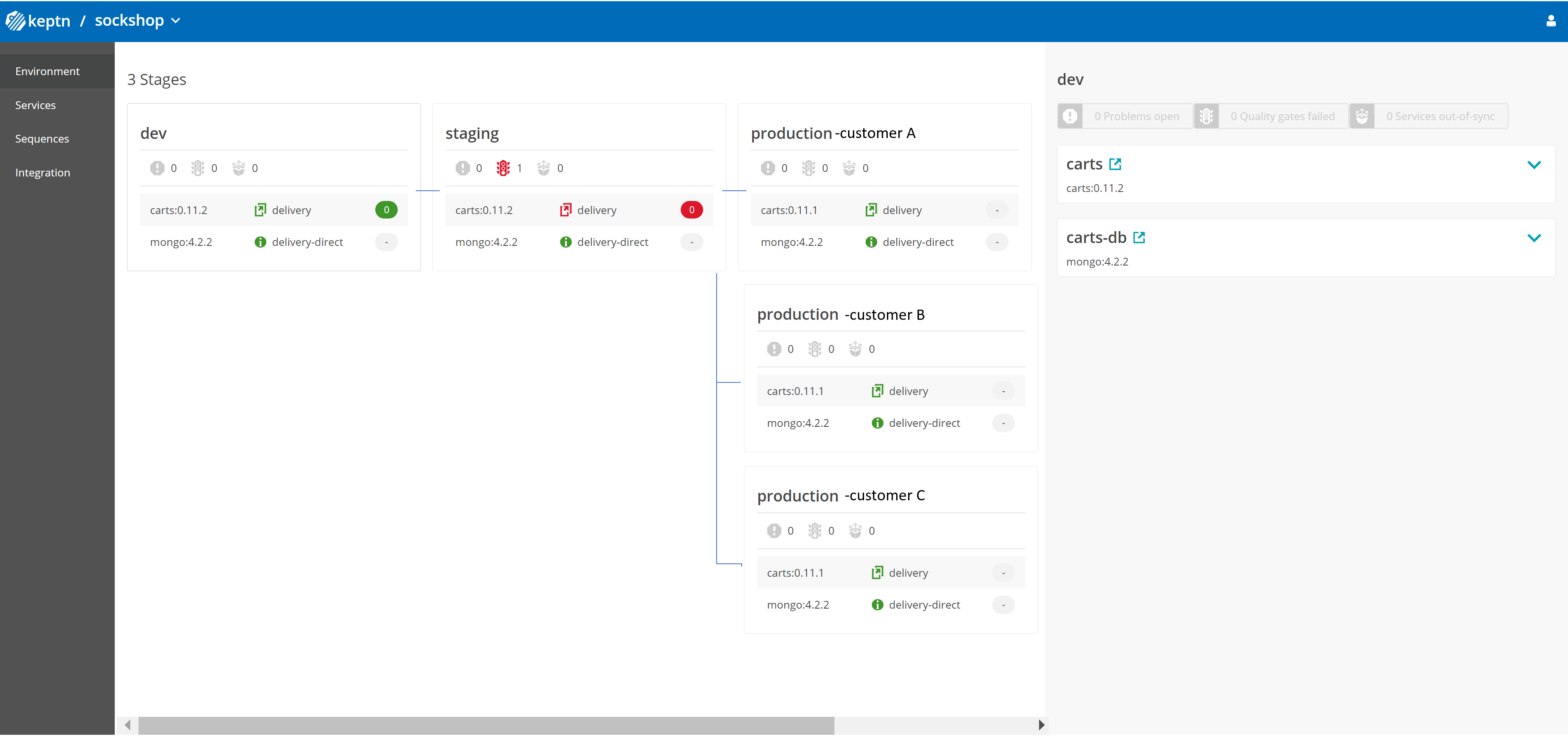The image size is (1568, 736).
Task: Click the red evaluation badge on carts delivery in staging
Action: point(691,210)
